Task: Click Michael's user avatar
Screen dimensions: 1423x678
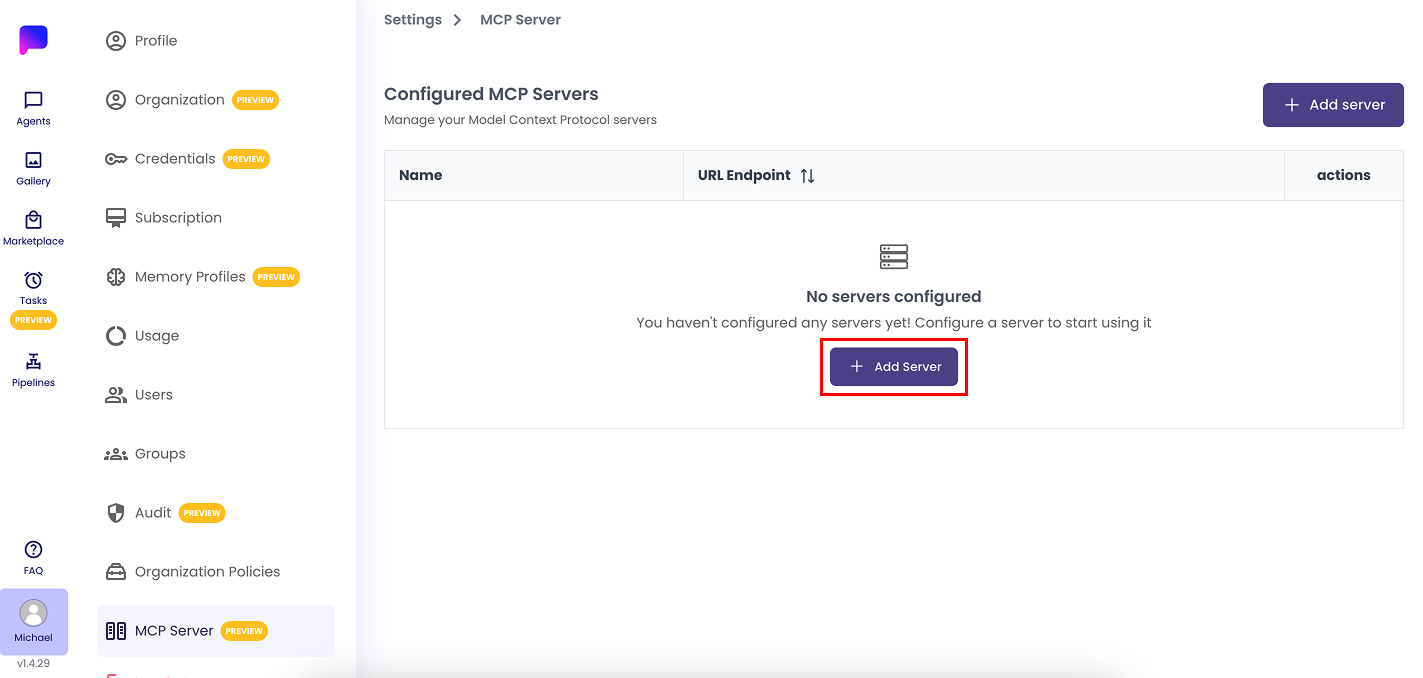Action: [x=33, y=613]
